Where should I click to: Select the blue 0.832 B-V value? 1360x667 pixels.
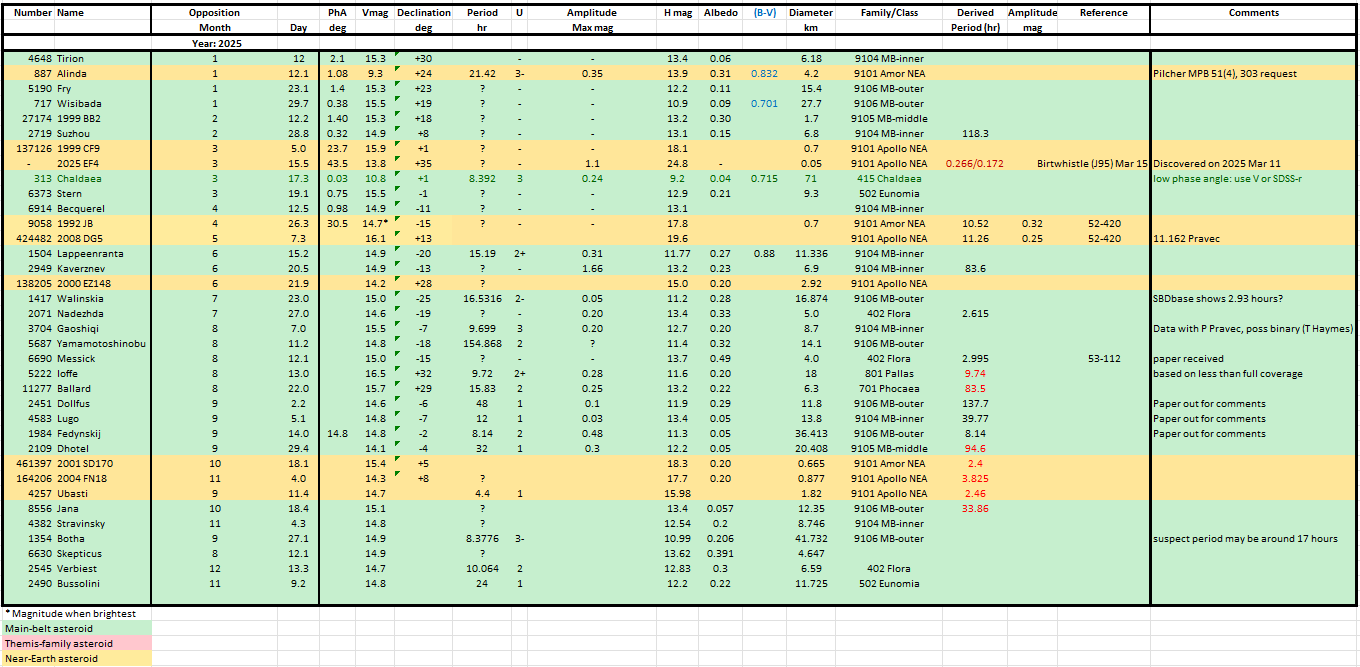click(x=764, y=74)
